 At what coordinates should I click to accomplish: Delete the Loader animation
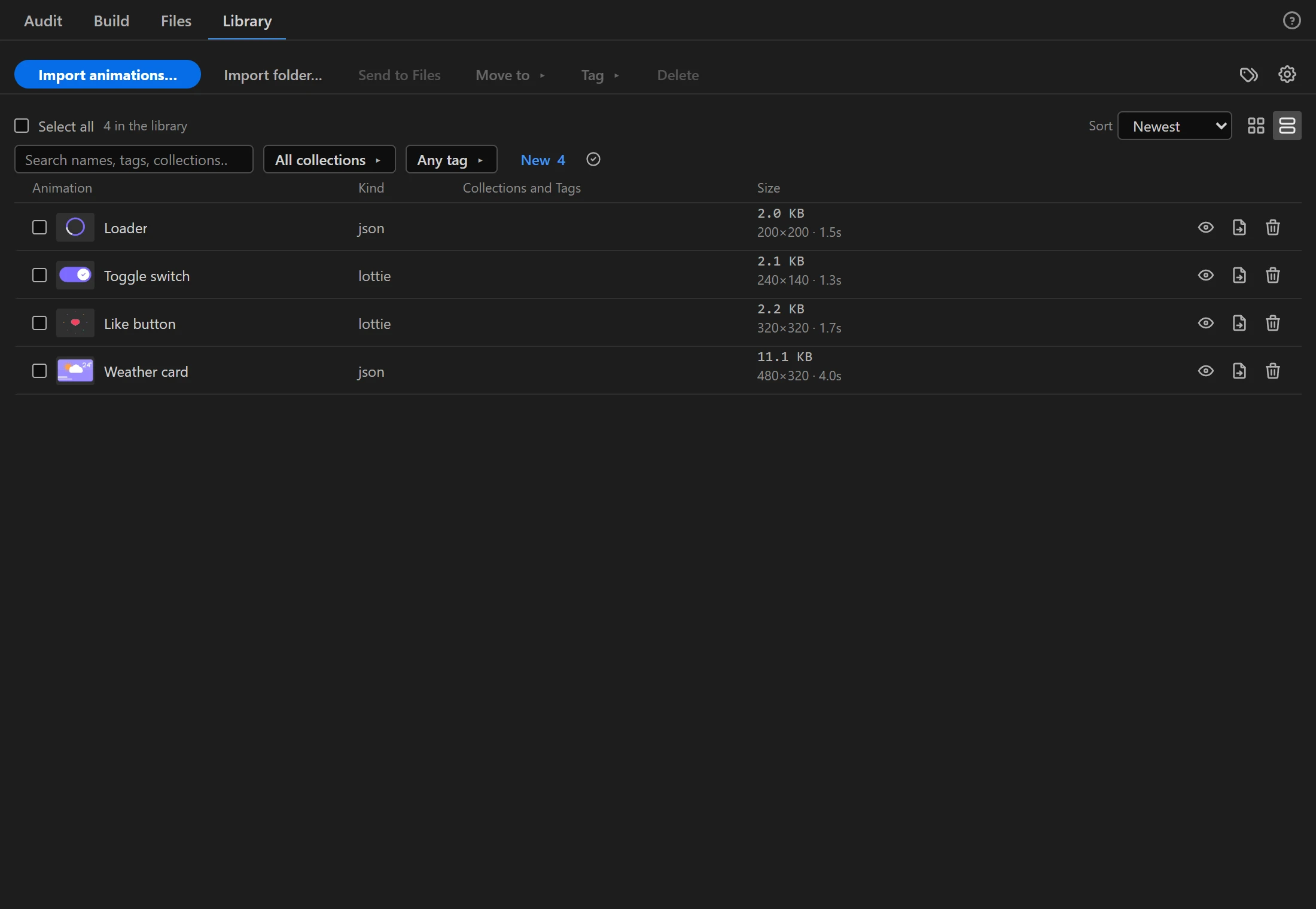tap(1272, 227)
